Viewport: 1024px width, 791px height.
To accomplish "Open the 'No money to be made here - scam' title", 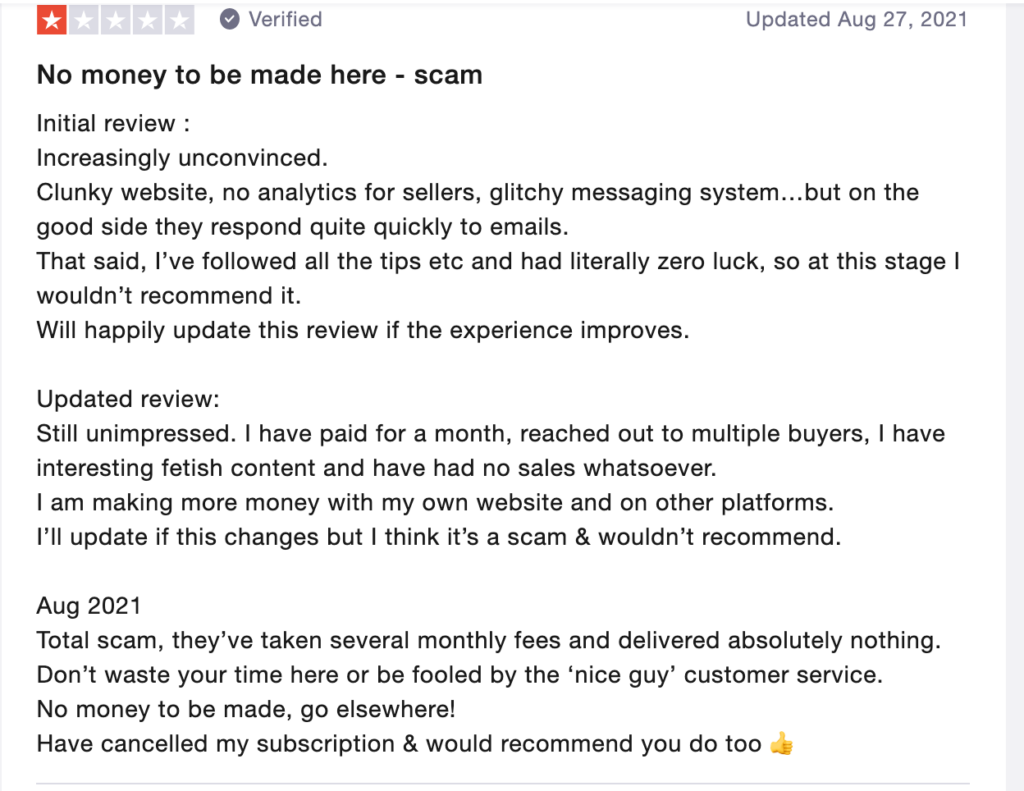I will [x=259, y=75].
